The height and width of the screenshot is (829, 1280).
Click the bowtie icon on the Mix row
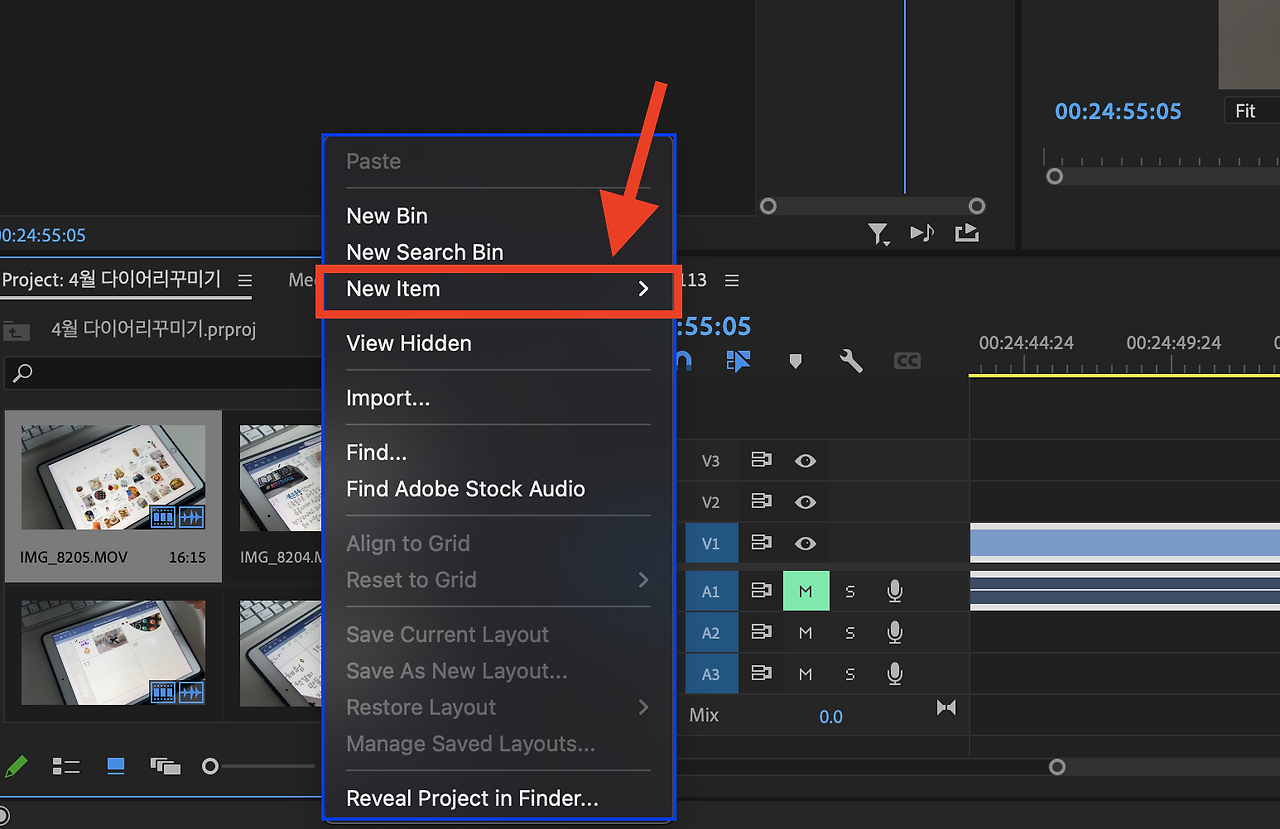click(x=946, y=708)
